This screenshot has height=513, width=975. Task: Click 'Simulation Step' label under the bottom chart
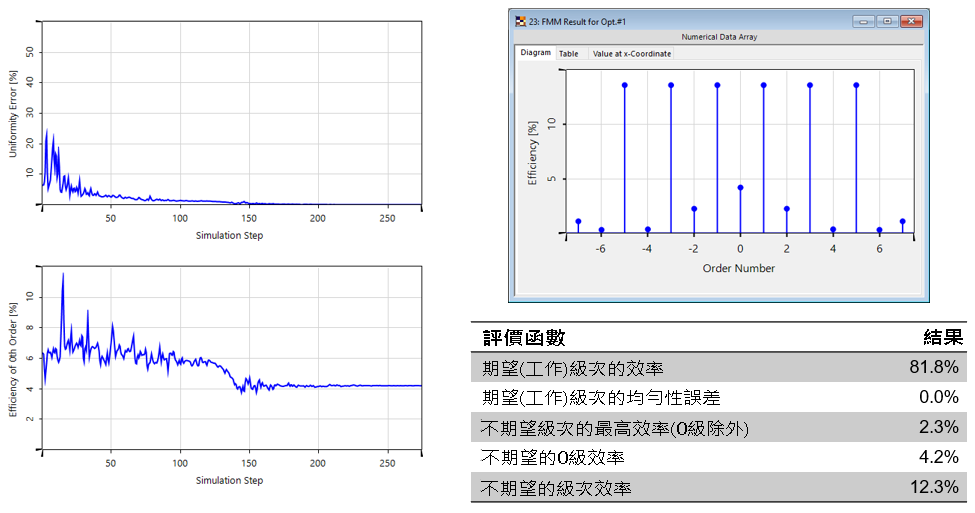(x=229, y=481)
